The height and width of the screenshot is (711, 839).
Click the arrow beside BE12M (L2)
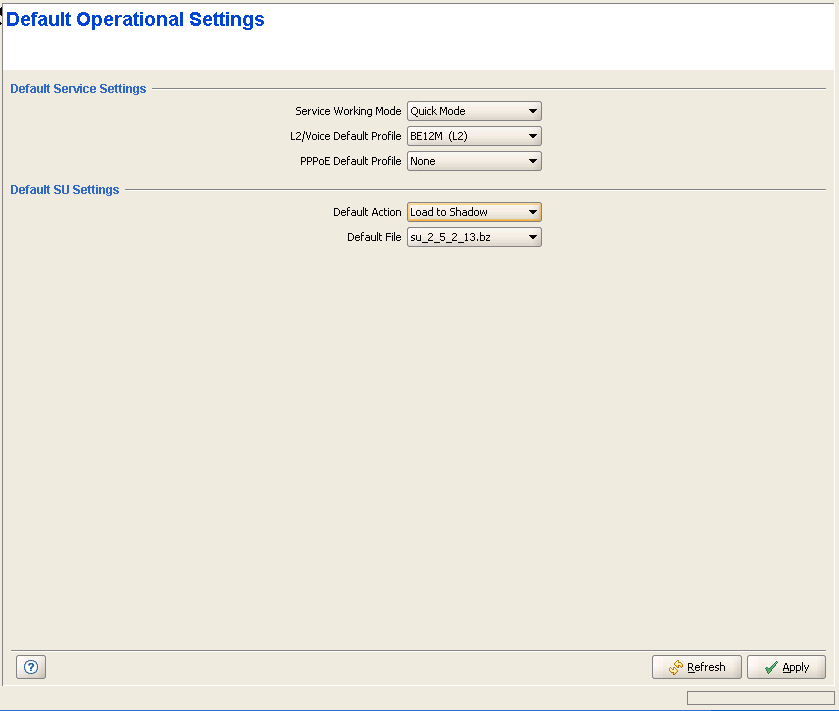[533, 136]
